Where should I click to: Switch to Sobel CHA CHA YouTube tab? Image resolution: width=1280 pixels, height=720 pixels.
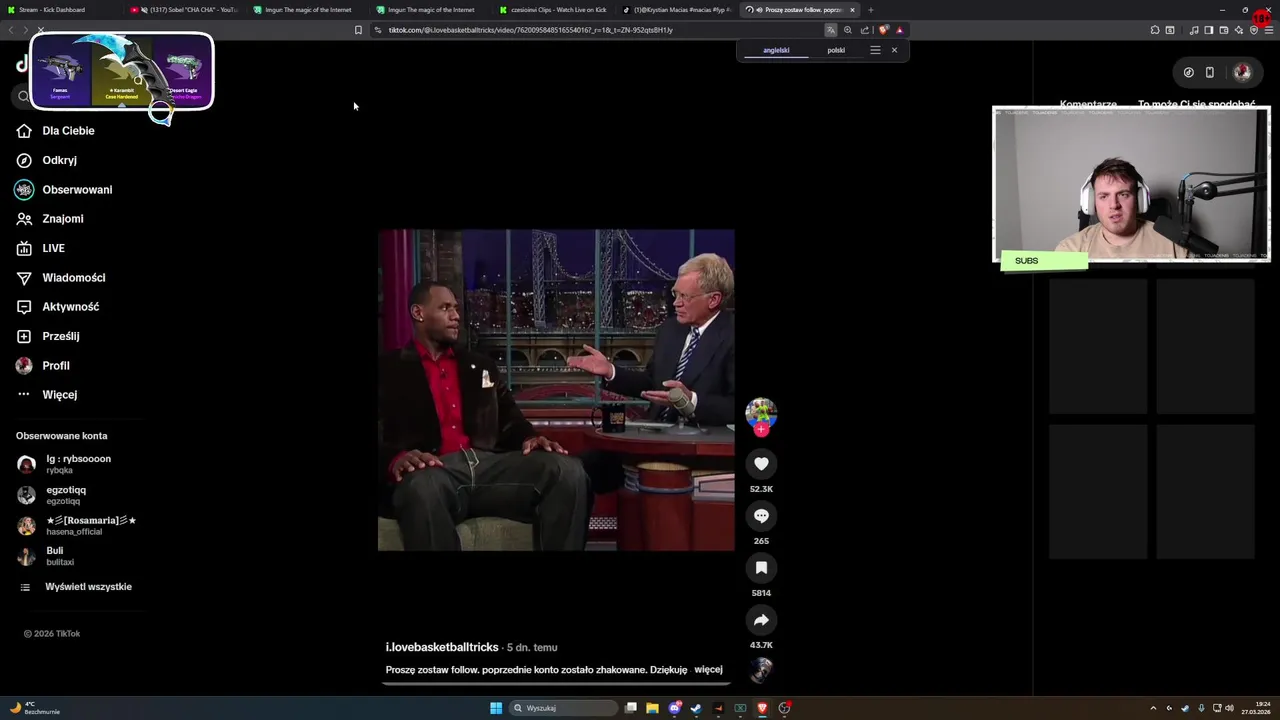click(x=186, y=10)
